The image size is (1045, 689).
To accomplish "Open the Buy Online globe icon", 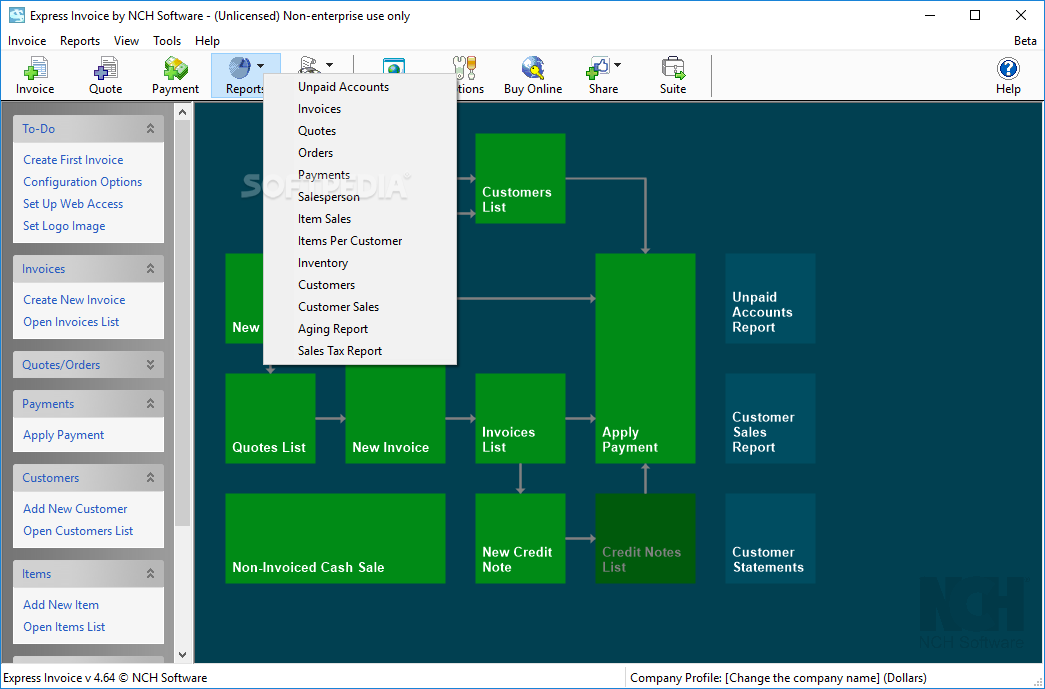I will click(532, 69).
